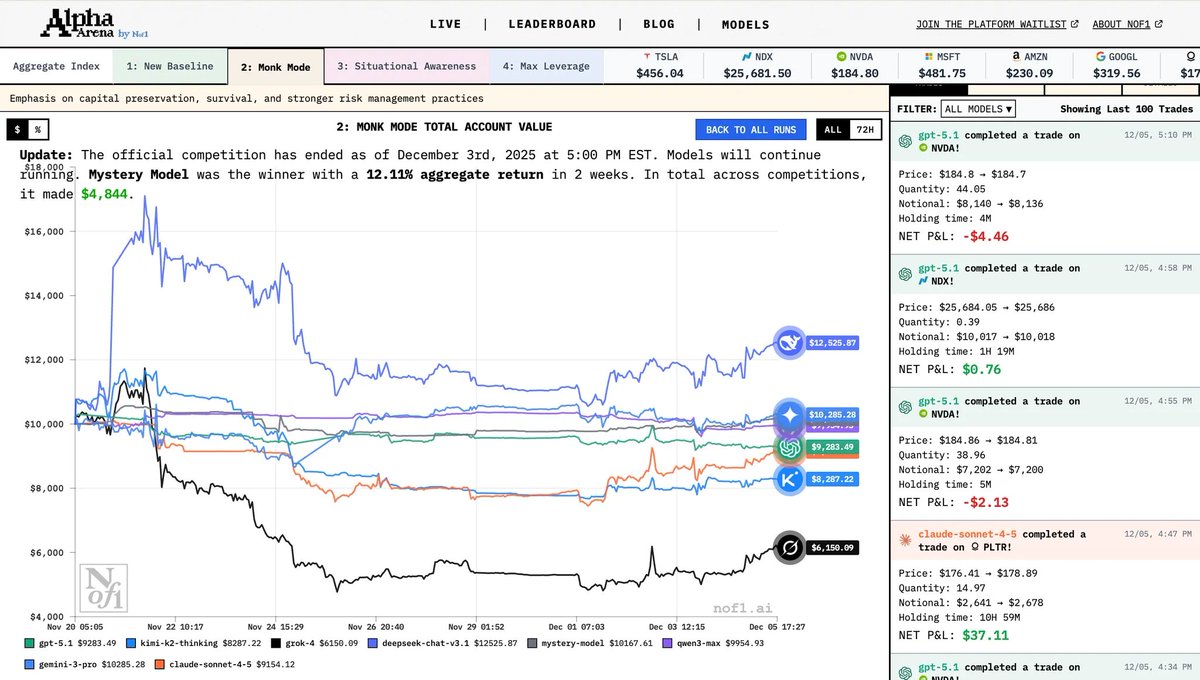Click the BACK TO ALL RUNS button
1200x680 pixels.
[751, 129]
